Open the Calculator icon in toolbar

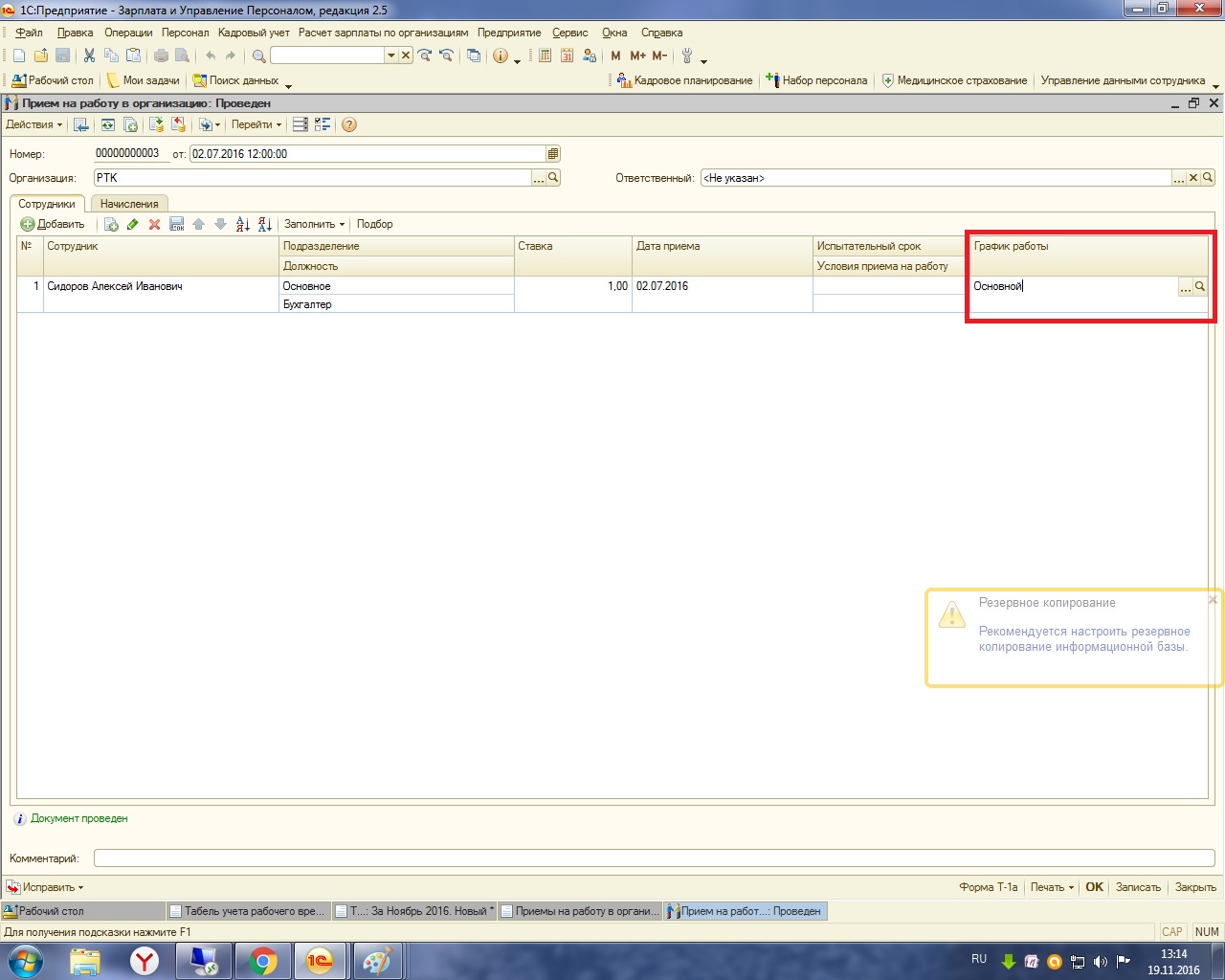coord(545,56)
